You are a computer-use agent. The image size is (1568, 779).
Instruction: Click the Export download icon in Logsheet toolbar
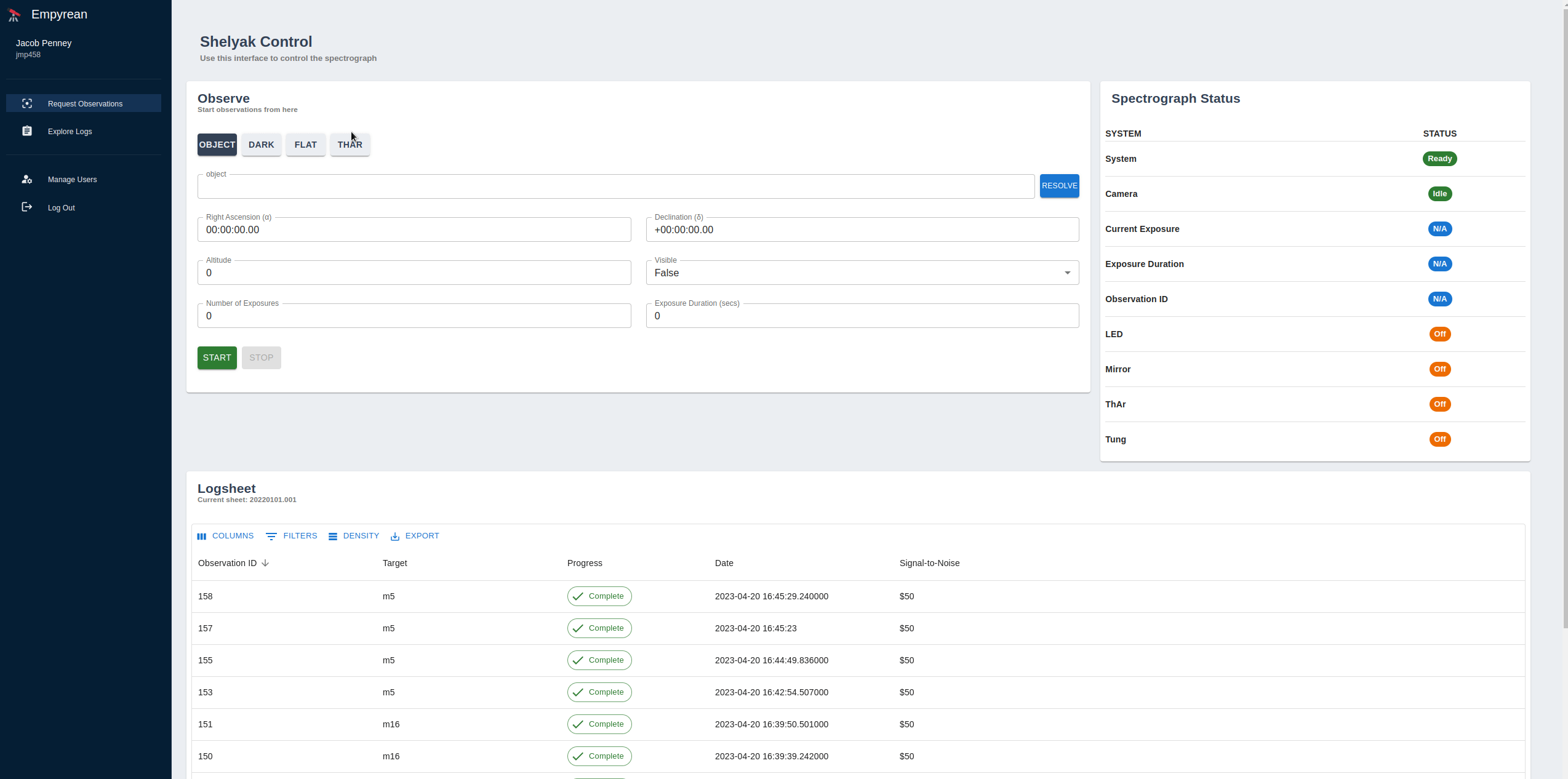click(x=395, y=537)
